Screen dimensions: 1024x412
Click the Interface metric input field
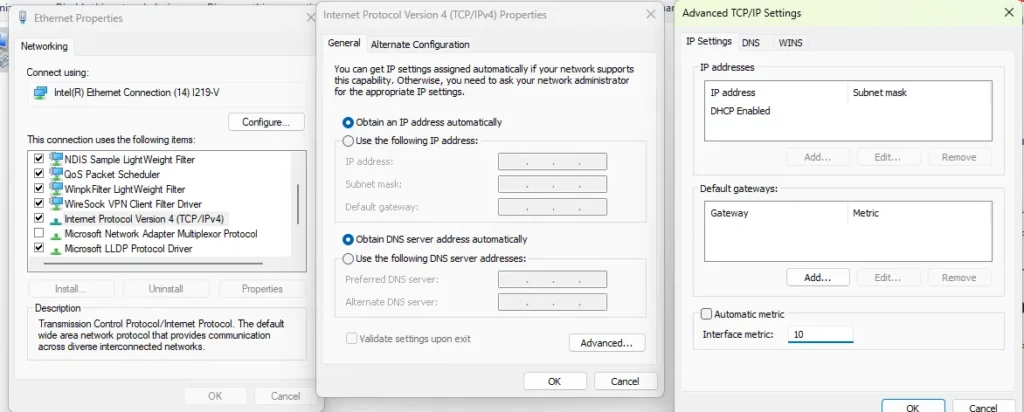(x=820, y=334)
